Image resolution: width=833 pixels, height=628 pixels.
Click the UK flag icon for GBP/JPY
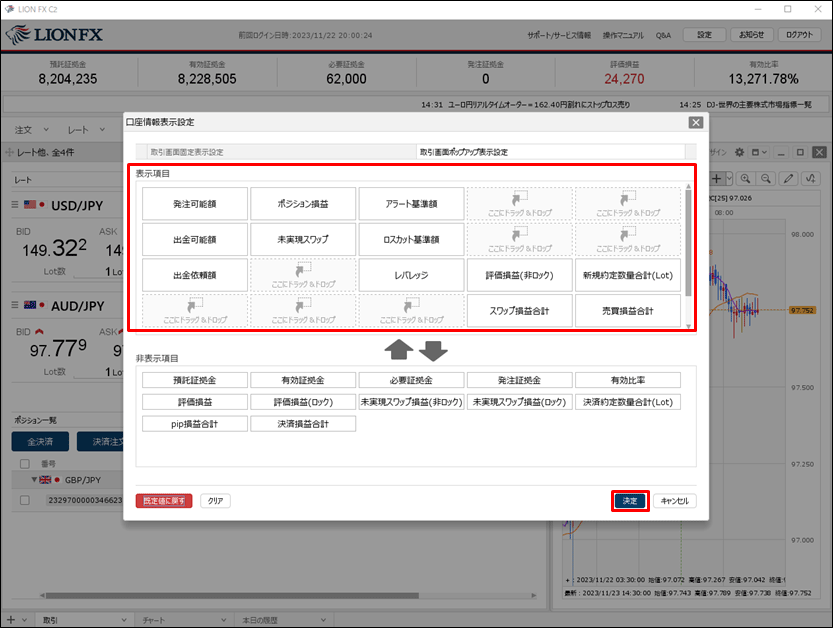coord(45,480)
